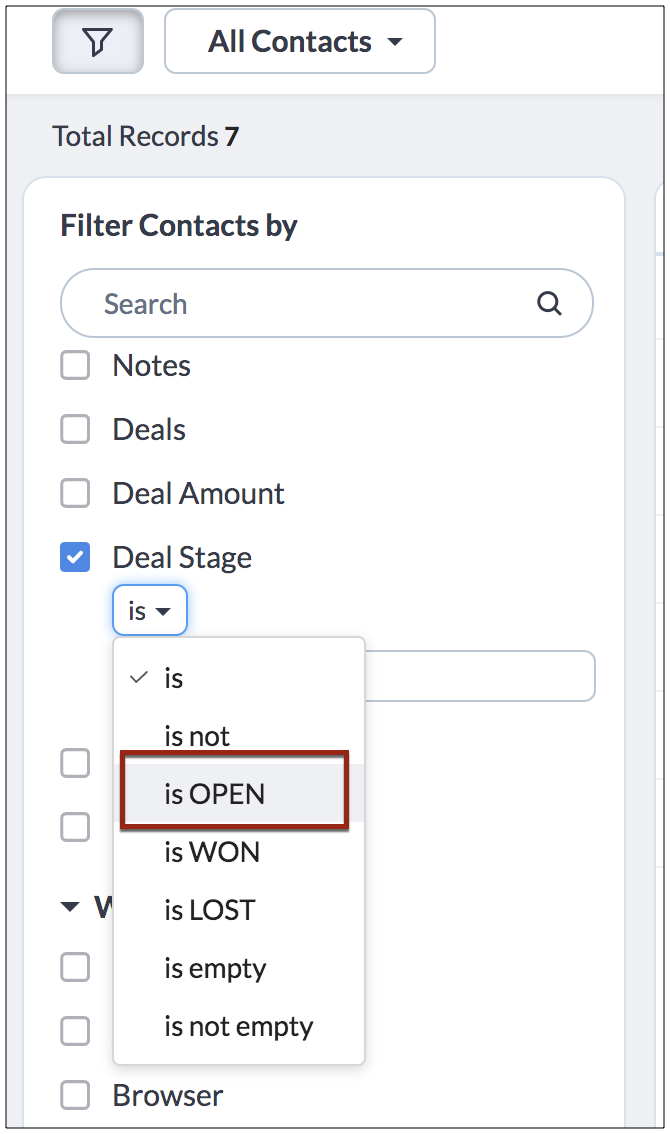670x1134 pixels.
Task: Open the All Contacts view dropdown
Action: (x=299, y=42)
